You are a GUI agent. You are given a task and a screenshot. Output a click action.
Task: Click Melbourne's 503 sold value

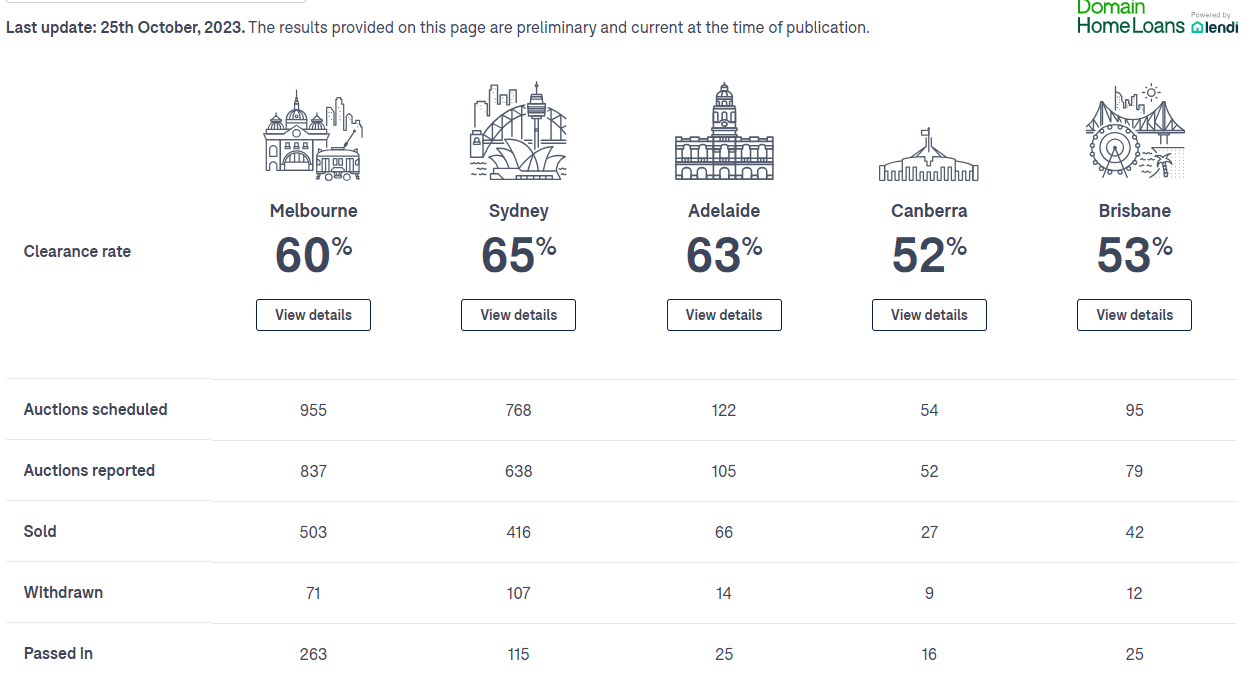313,532
